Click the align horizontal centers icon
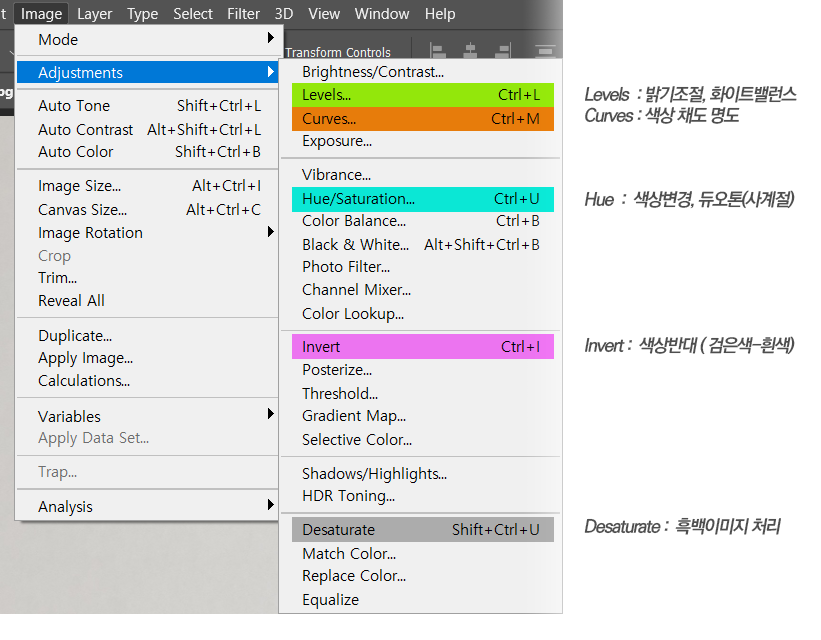The width and height of the screenshot is (821, 640). tap(470, 51)
